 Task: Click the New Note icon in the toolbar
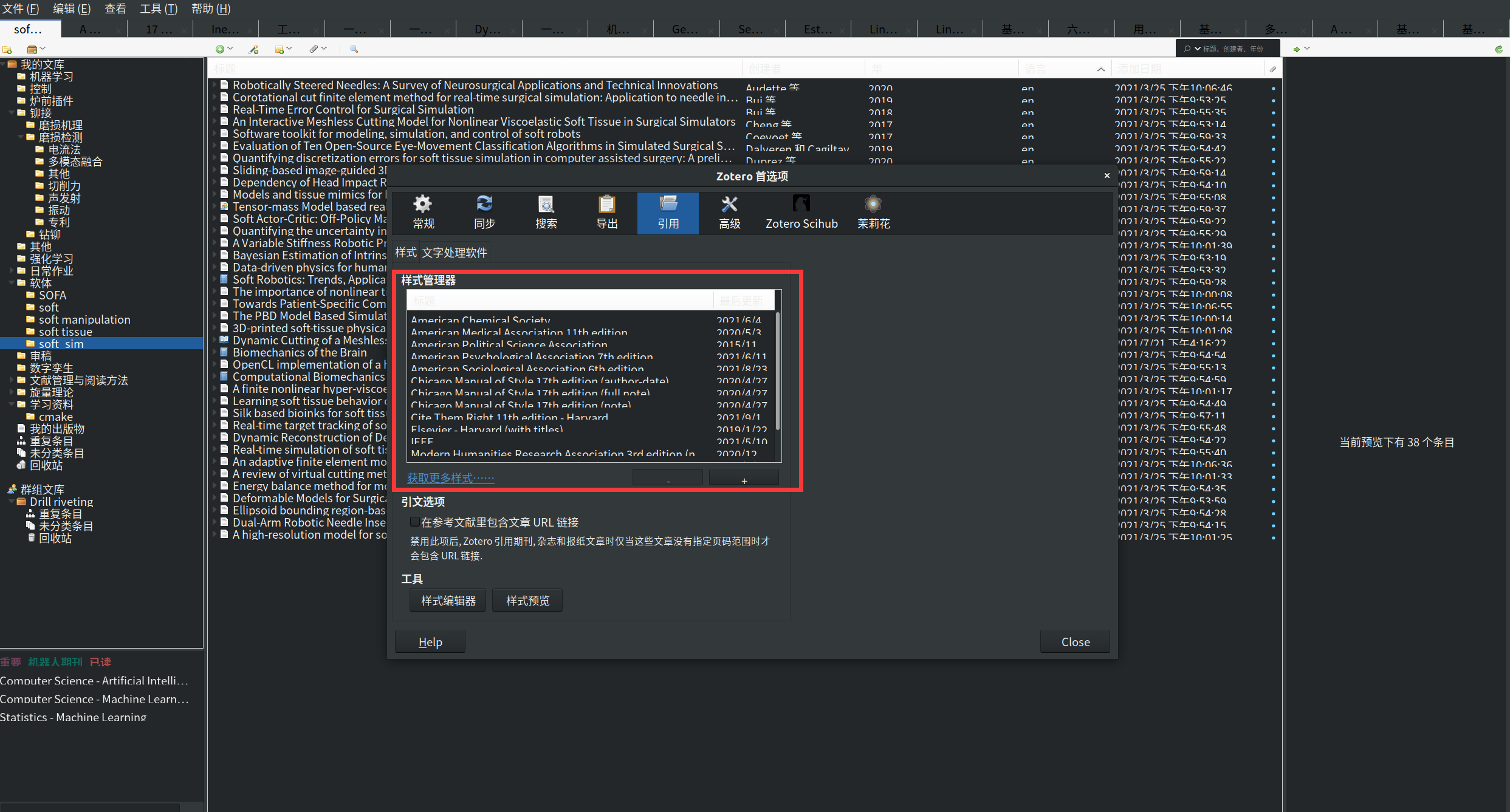[280, 49]
